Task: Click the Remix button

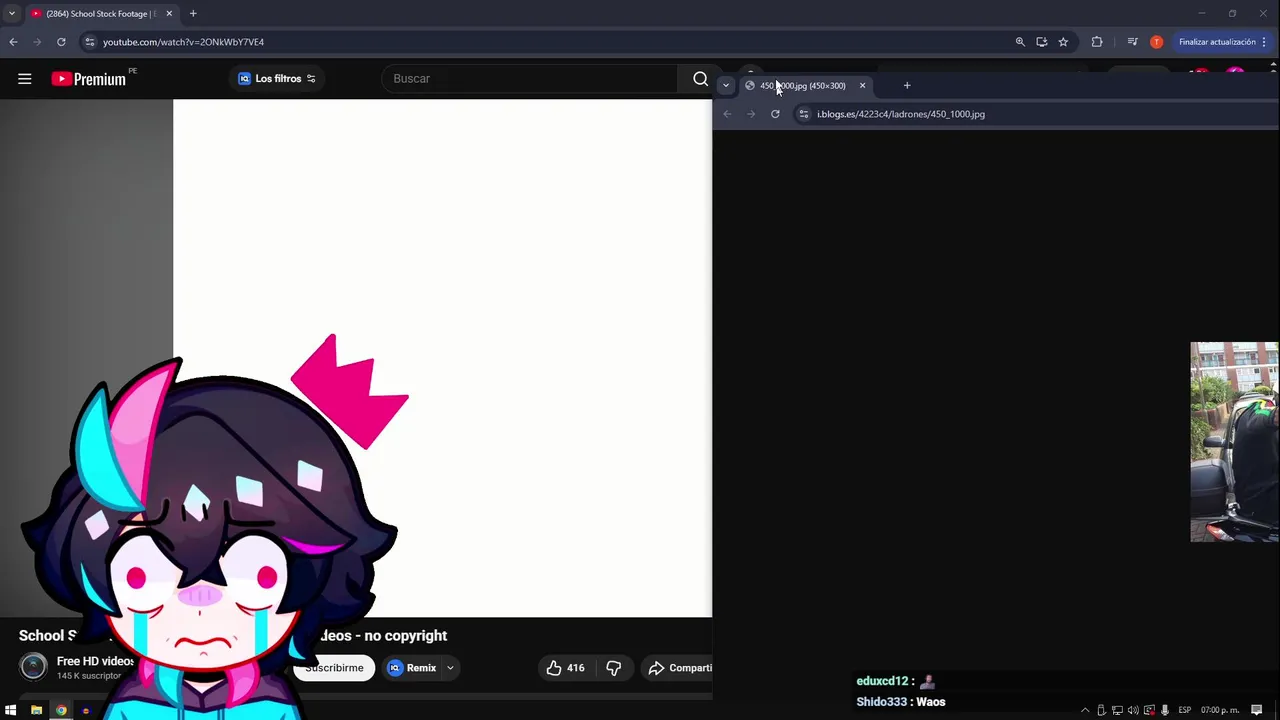Action: 412,668
